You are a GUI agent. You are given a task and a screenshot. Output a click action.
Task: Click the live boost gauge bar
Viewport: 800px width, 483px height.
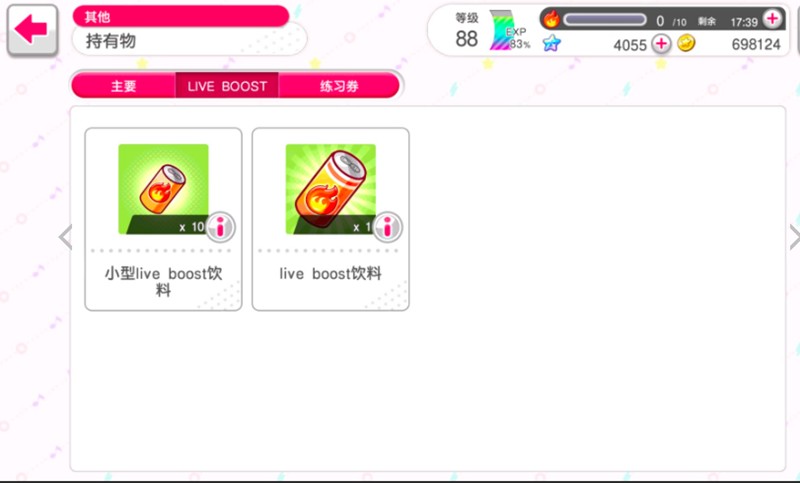coord(605,20)
